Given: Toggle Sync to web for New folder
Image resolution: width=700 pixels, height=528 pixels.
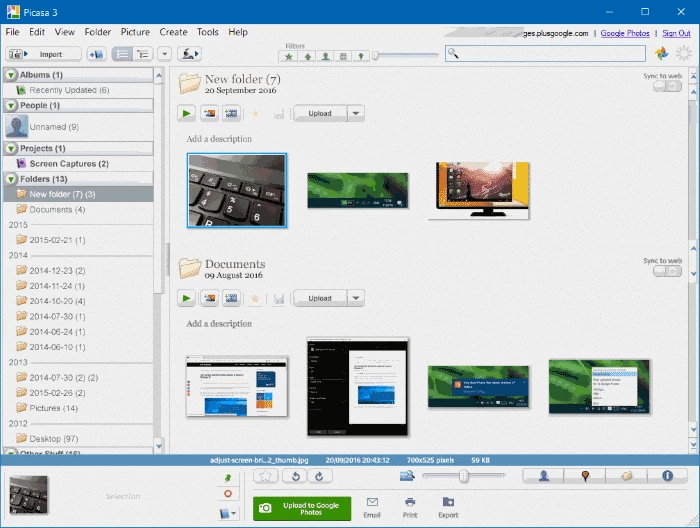Looking at the screenshot, I should click(x=665, y=86).
